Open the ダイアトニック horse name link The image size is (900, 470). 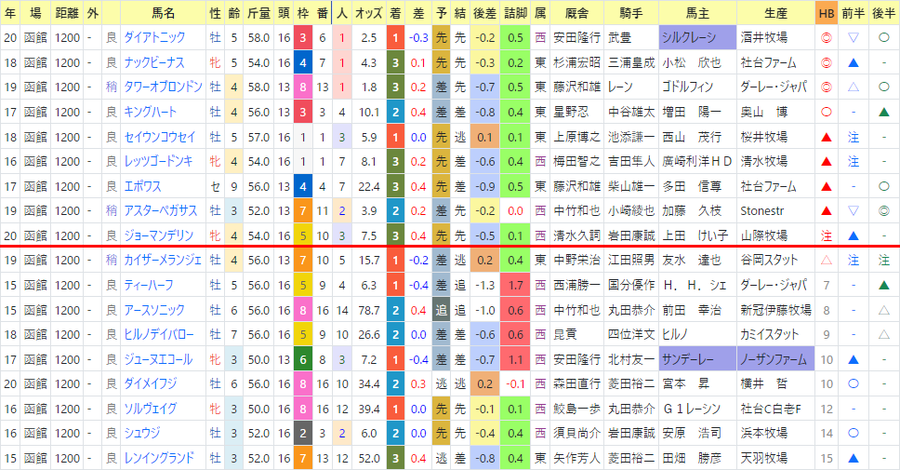click(154, 38)
